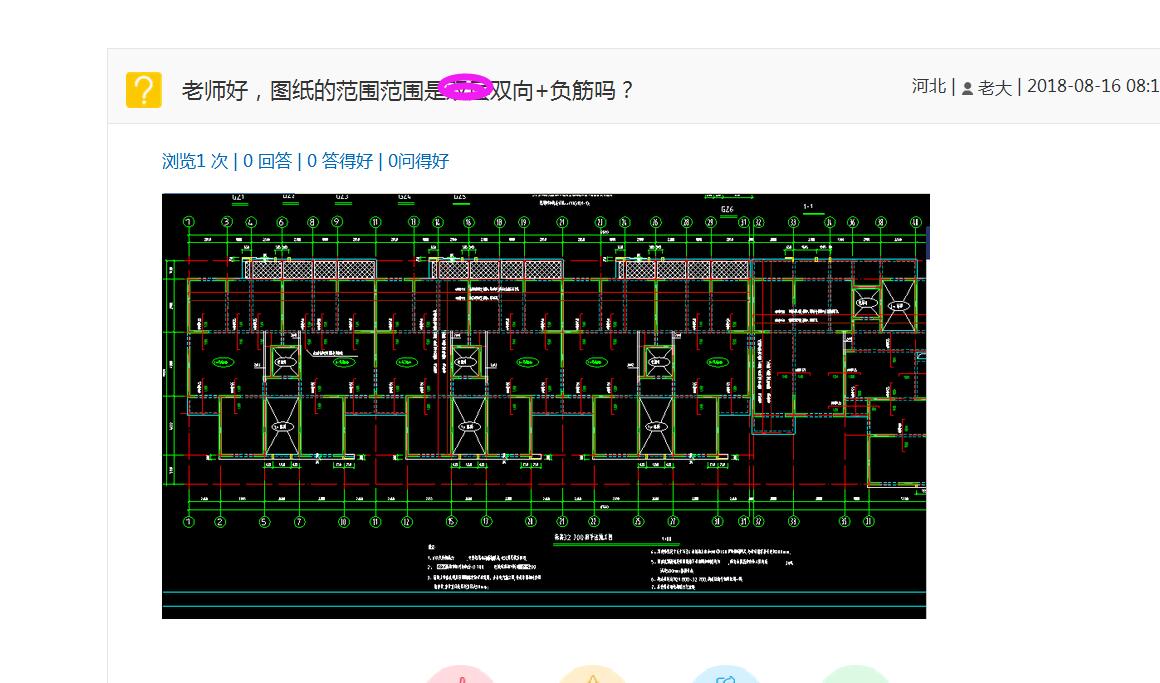Click the 0问得好 count
1160x683 pixels.
(419, 161)
